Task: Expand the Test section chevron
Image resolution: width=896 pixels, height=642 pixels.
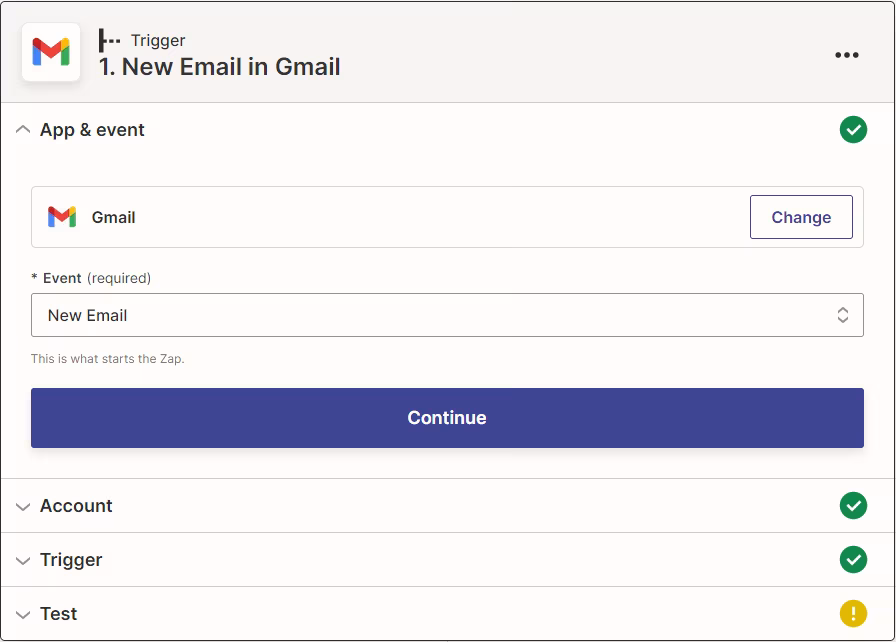Action: tap(23, 615)
